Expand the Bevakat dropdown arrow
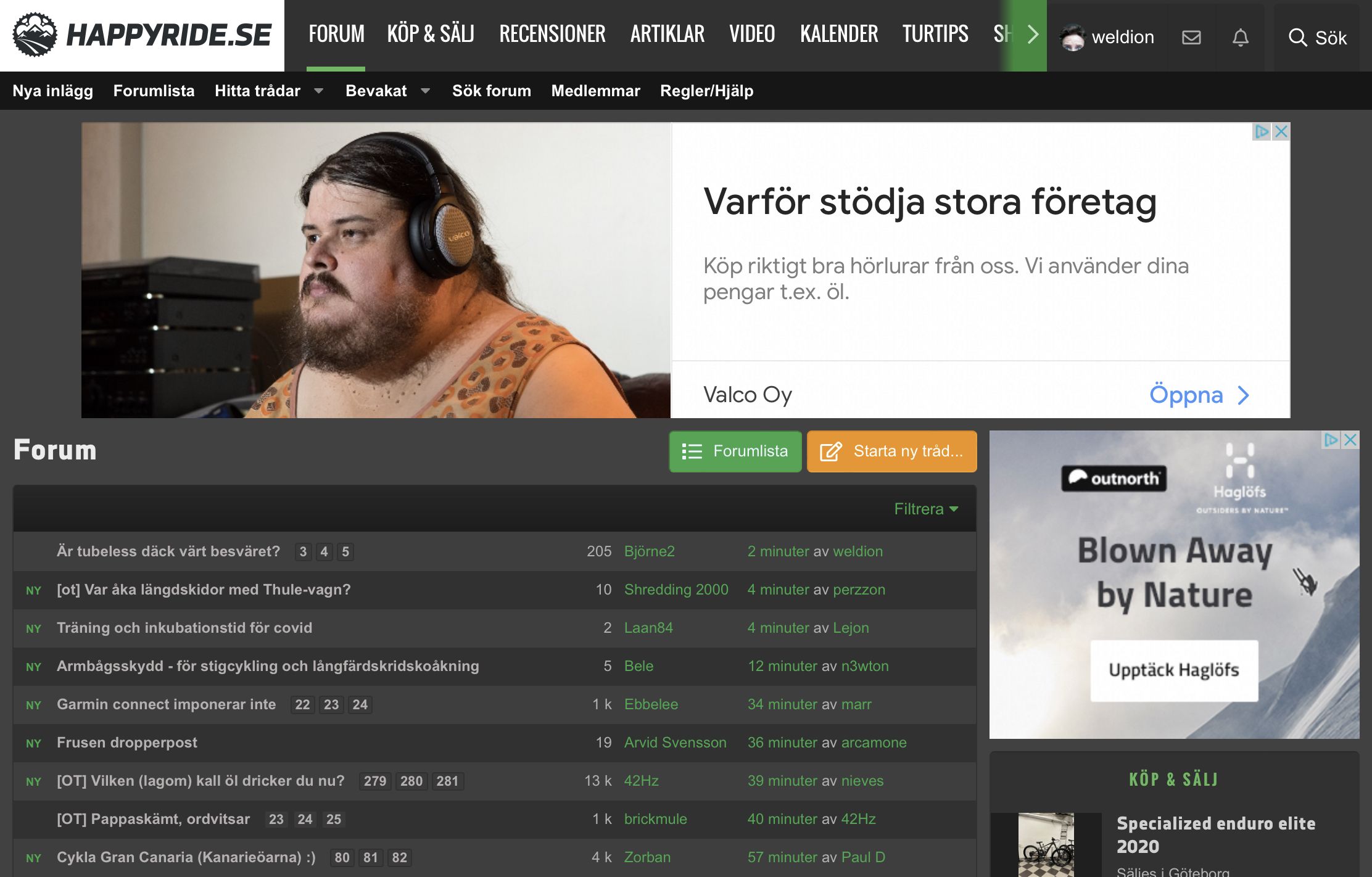Image resolution: width=1372 pixels, height=877 pixels. (x=426, y=91)
